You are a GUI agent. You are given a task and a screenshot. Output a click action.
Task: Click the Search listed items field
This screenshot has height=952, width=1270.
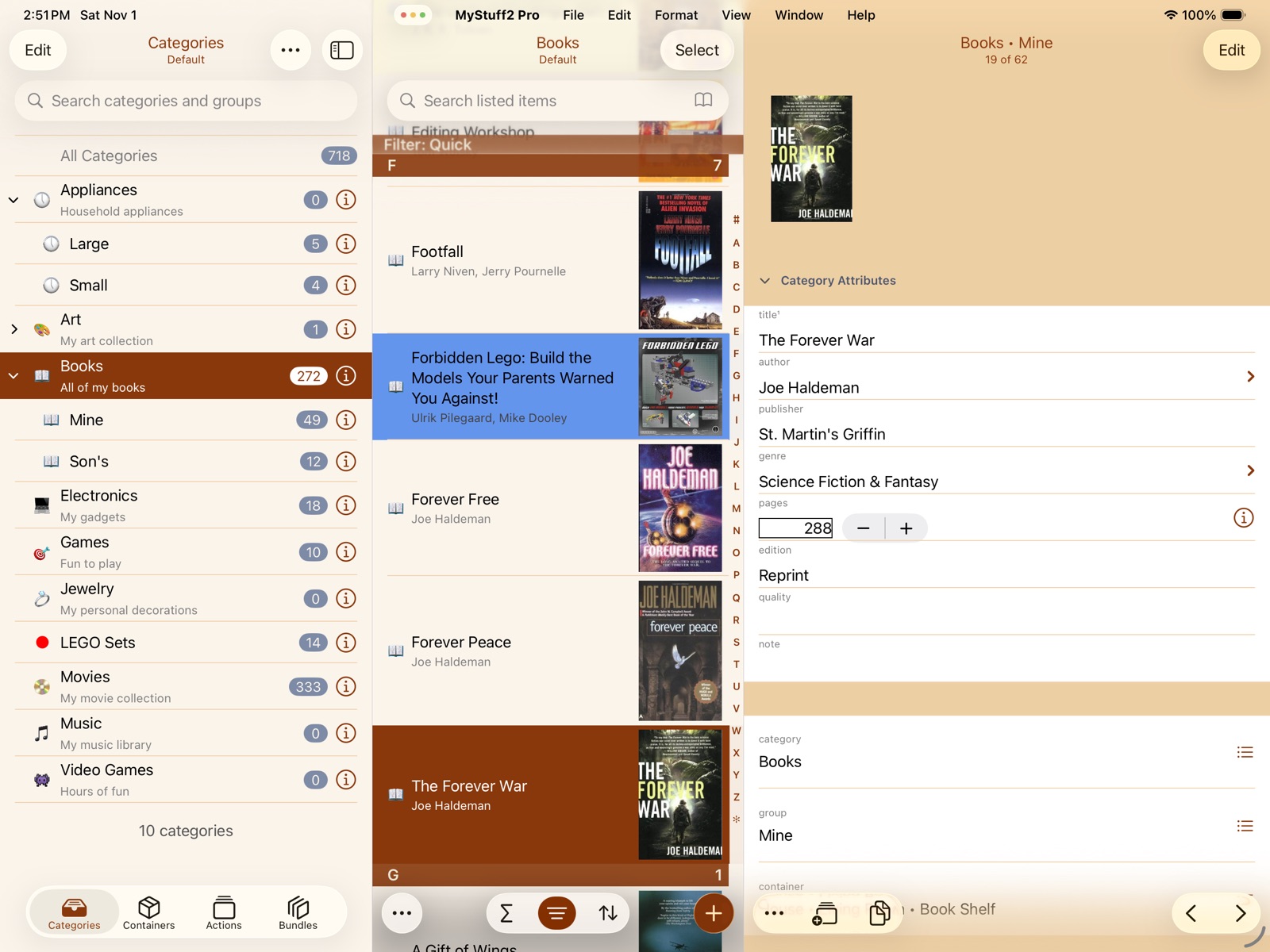point(557,101)
